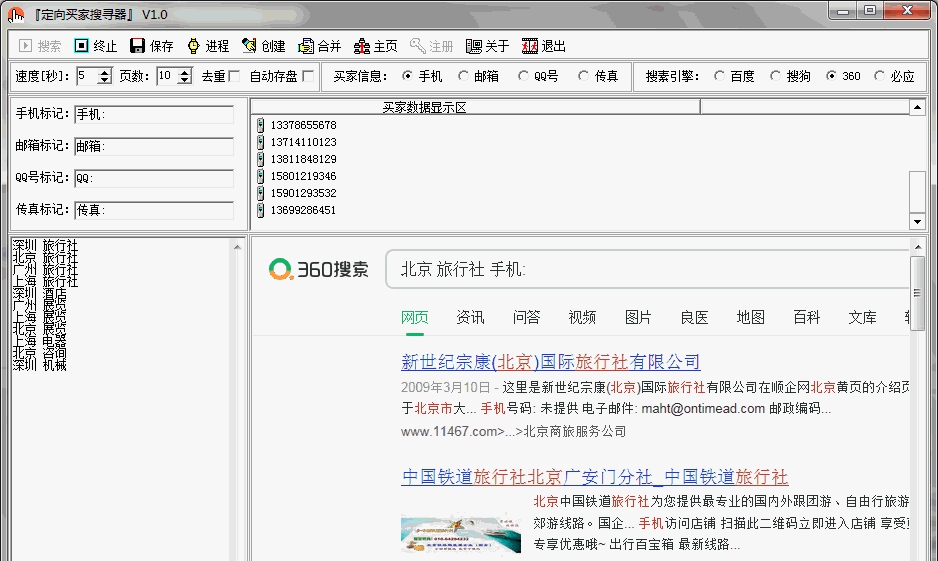Switch to the 文库 tab
This screenshot has height=561, width=938.
coord(862,317)
